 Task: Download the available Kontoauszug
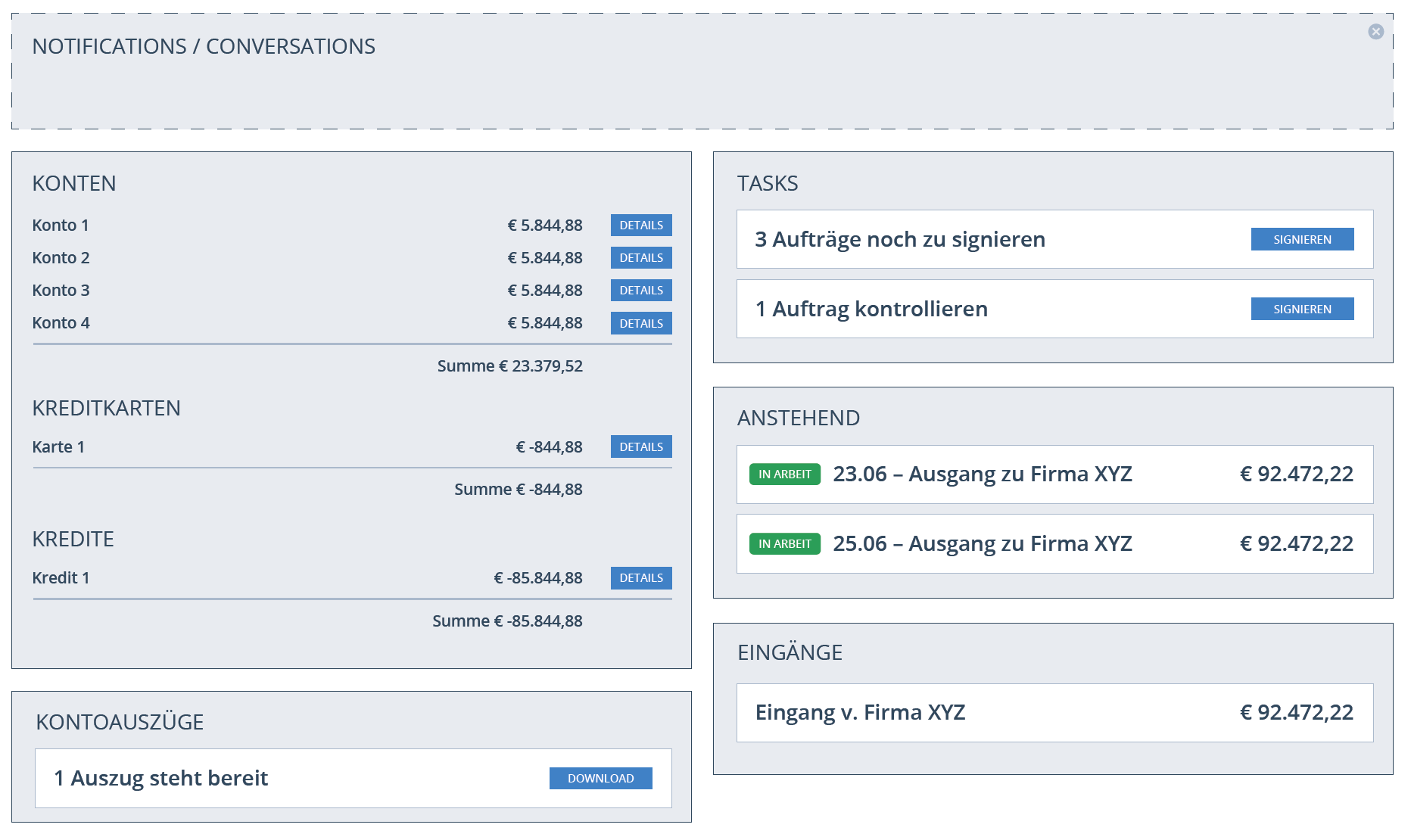click(x=600, y=779)
